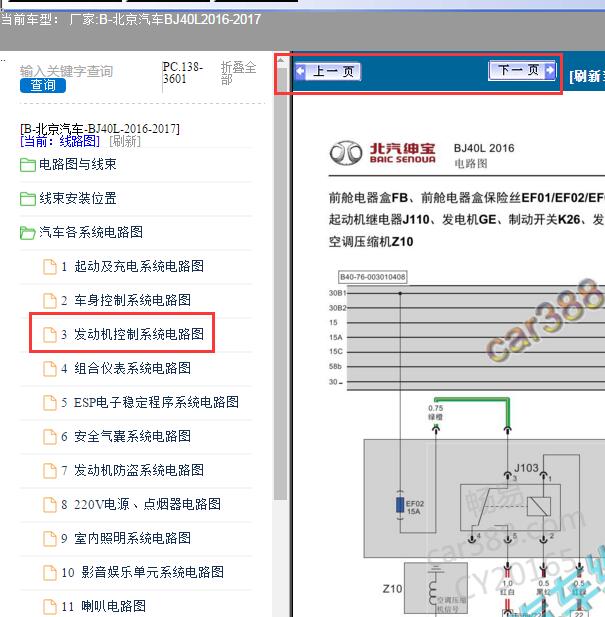Go to next page with 下一页
Viewport: 605px width, 617px height.
[x=522, y=70]
